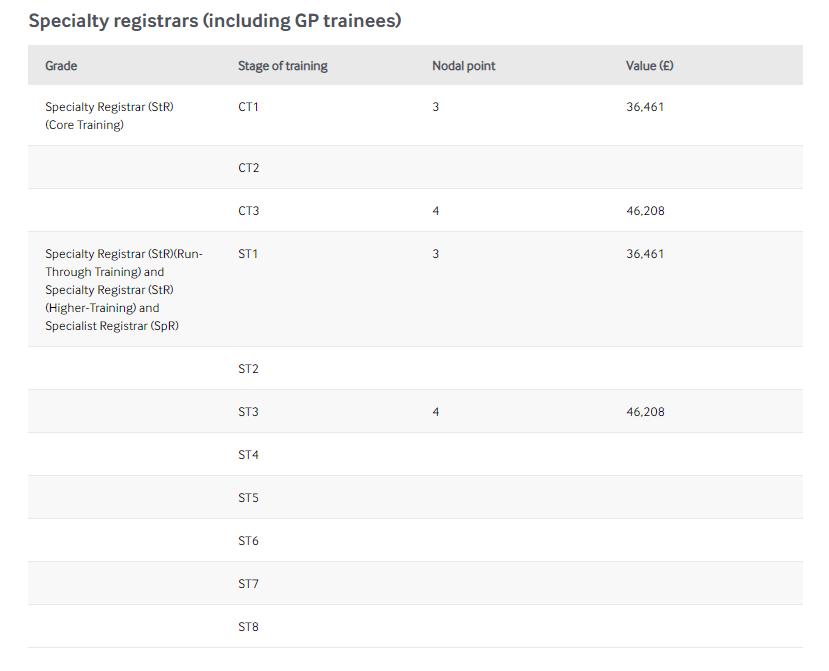Click the 46,208 value in the ST3 row
The image size is (829, 671).
pyautogui.click(x=645, y=412)
